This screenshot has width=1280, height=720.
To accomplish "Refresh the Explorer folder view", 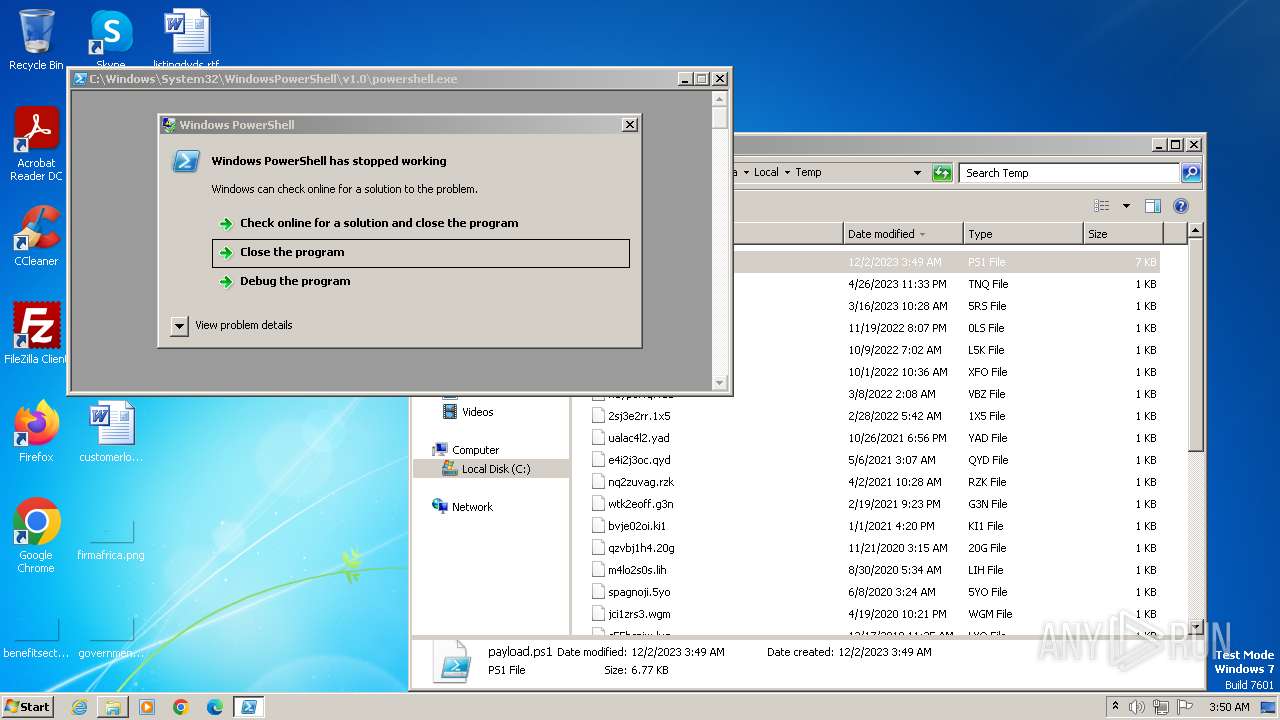I will pyautogui.click(x=942, y=173).
